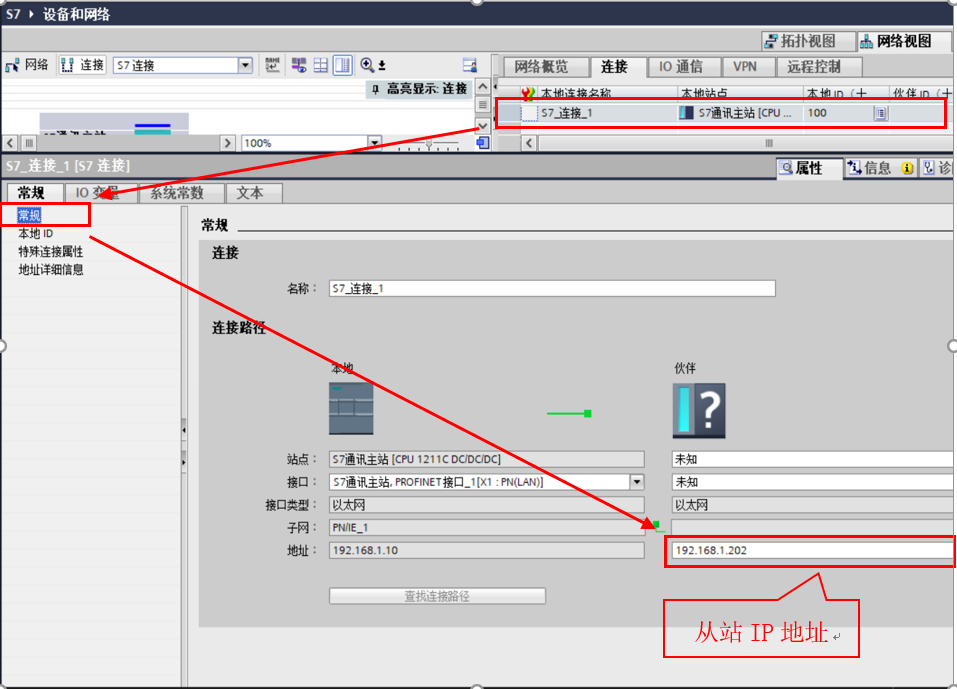Toggle the highlighted vertical split view icon

click(x=342, y=65)
